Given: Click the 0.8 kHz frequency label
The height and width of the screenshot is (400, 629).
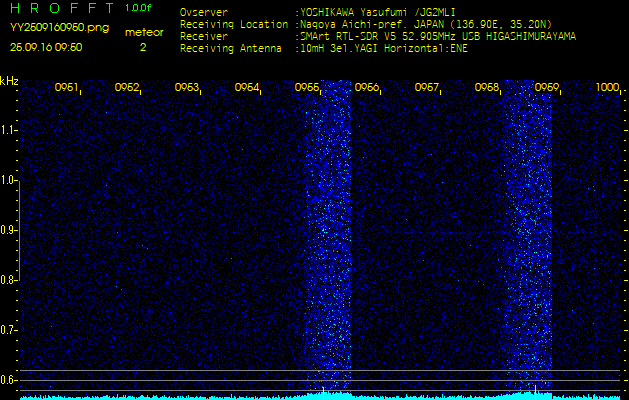Looking at the screenshot, I should (8, 280).
